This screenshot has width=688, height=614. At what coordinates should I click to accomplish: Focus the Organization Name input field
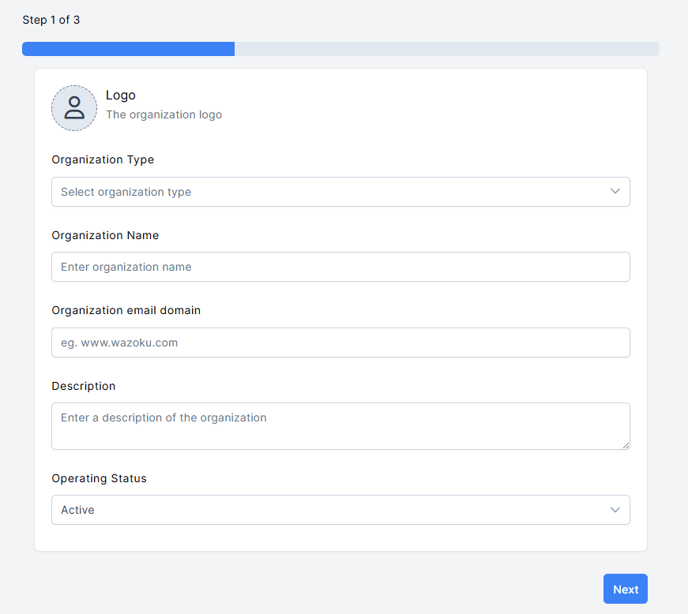tap(340, 267)
